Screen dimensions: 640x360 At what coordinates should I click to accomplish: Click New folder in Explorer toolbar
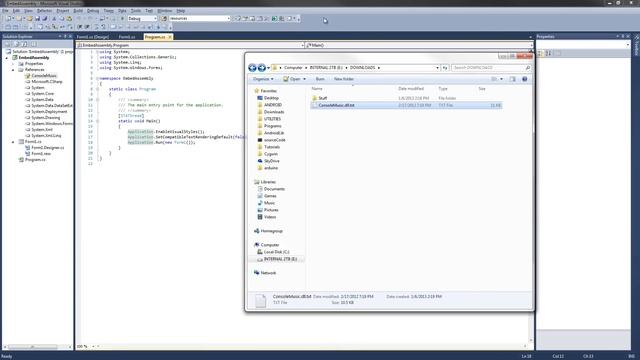pos(344,79)
